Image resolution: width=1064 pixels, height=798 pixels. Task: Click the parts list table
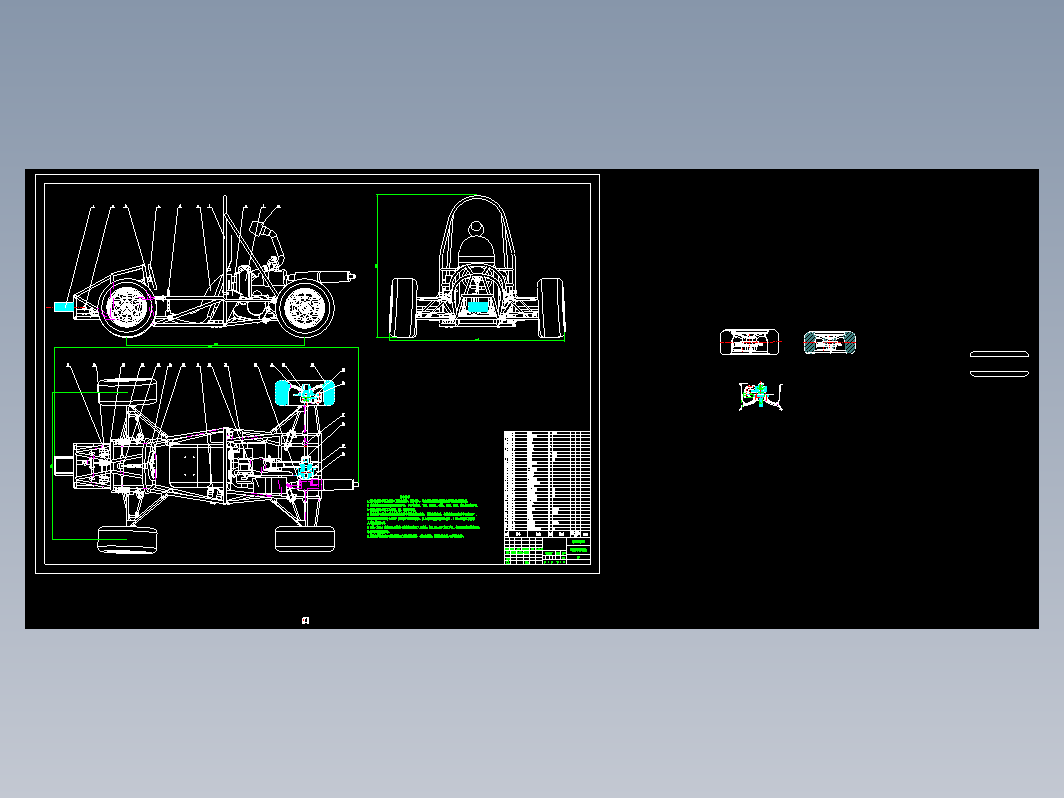547,484
